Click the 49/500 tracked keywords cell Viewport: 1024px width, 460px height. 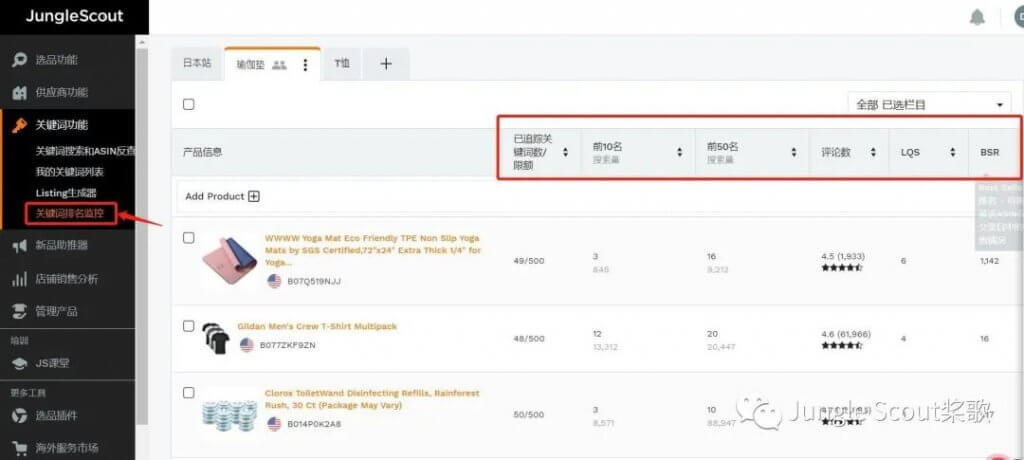tap(529, 261)
